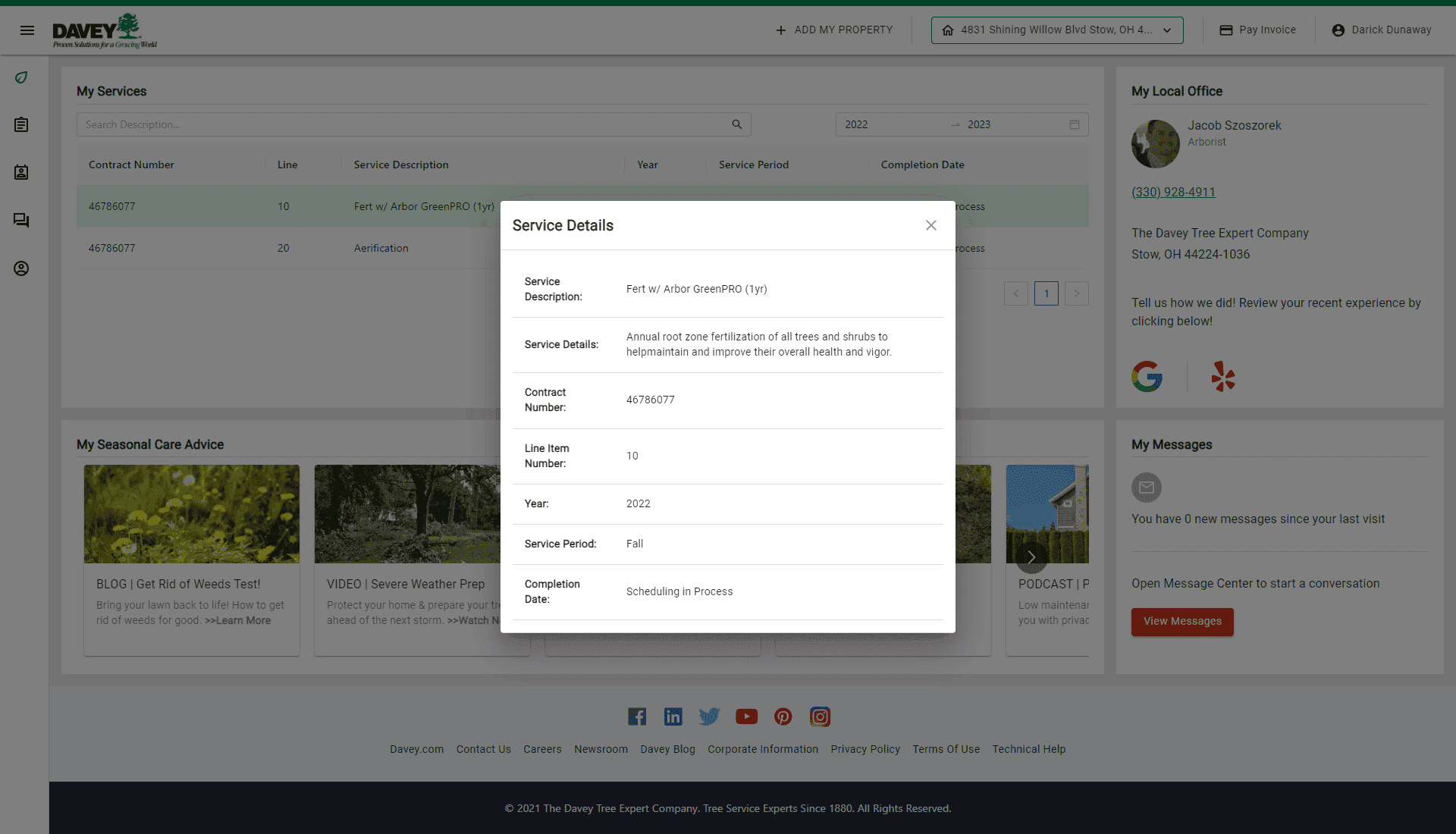Open the Facebook icon in the footer

(636, 716)
